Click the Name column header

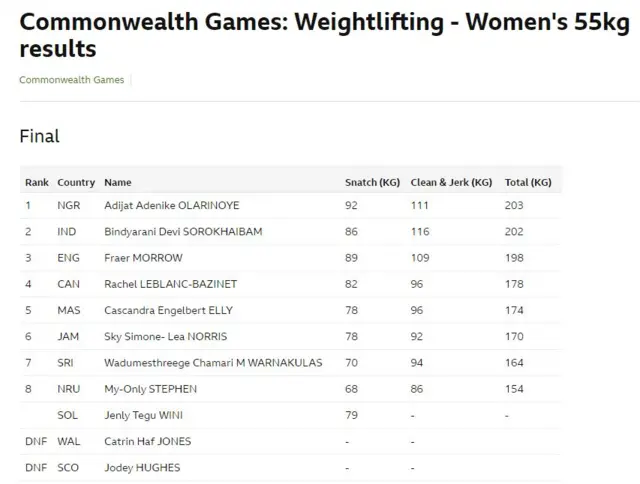[118, 183]
